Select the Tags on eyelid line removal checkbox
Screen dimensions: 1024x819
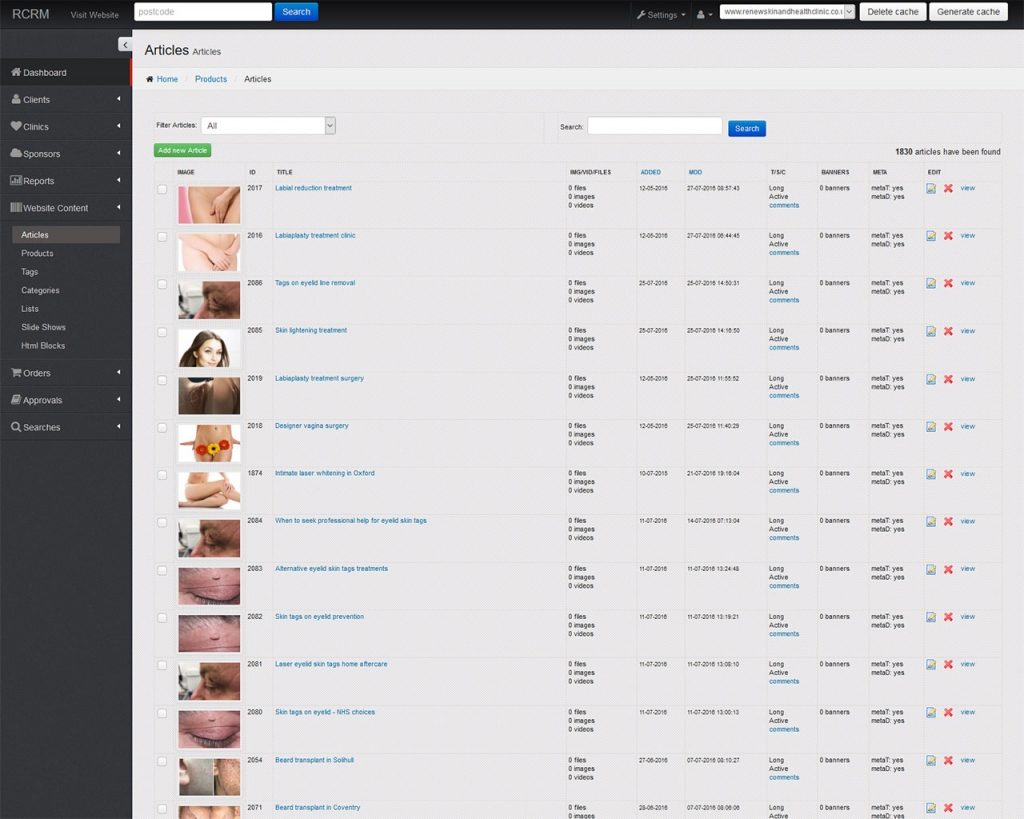tap(162, 285)
